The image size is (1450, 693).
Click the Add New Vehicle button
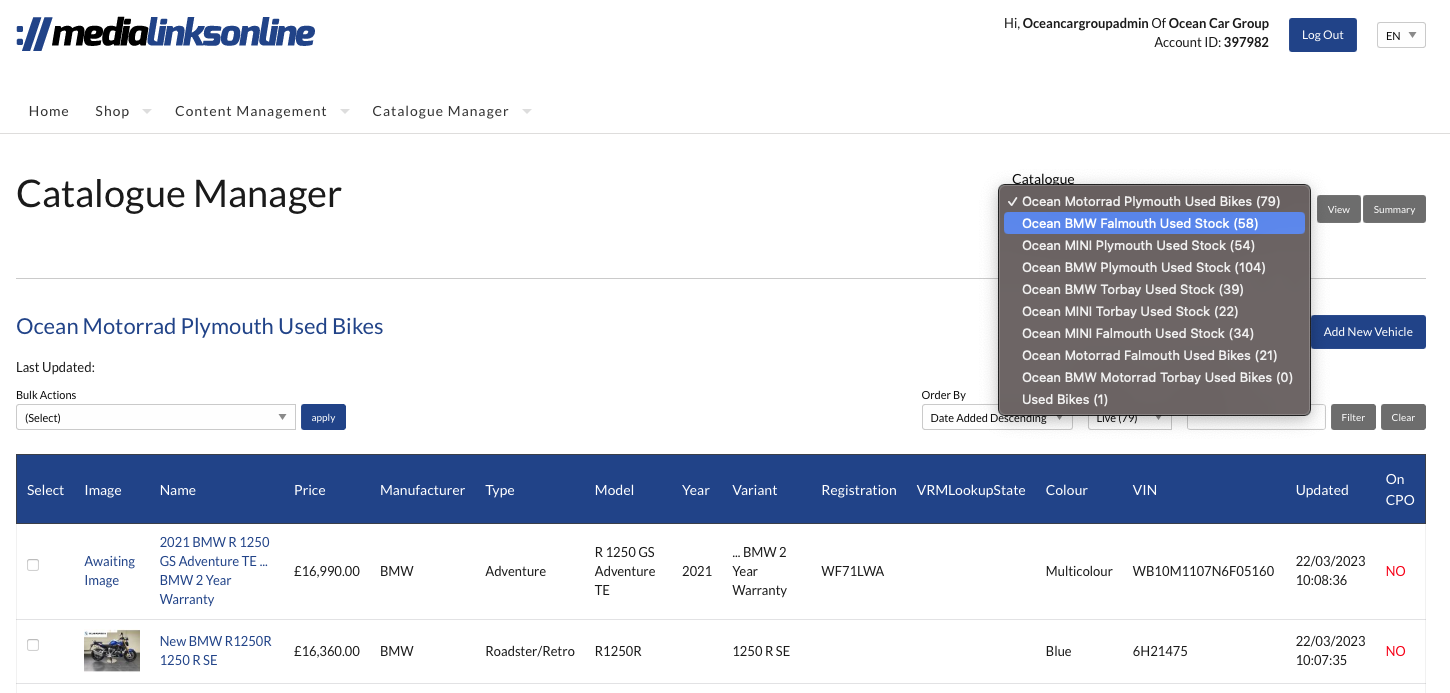point(1367,332)
